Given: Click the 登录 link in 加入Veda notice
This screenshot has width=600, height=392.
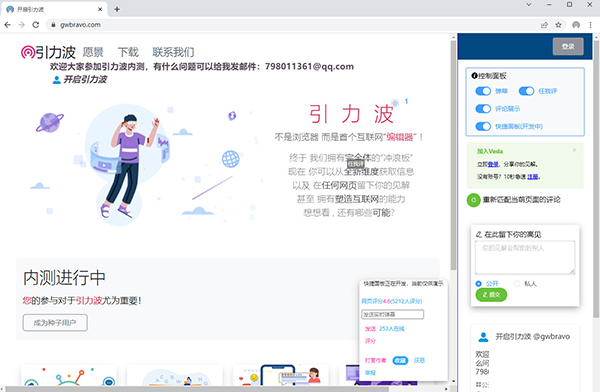Looking at the screenshot, I should 493,164.
